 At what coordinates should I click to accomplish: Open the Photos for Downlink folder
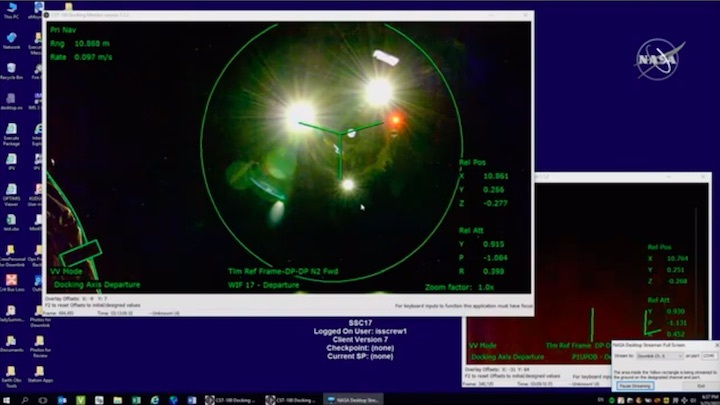(x=40, y=316)
